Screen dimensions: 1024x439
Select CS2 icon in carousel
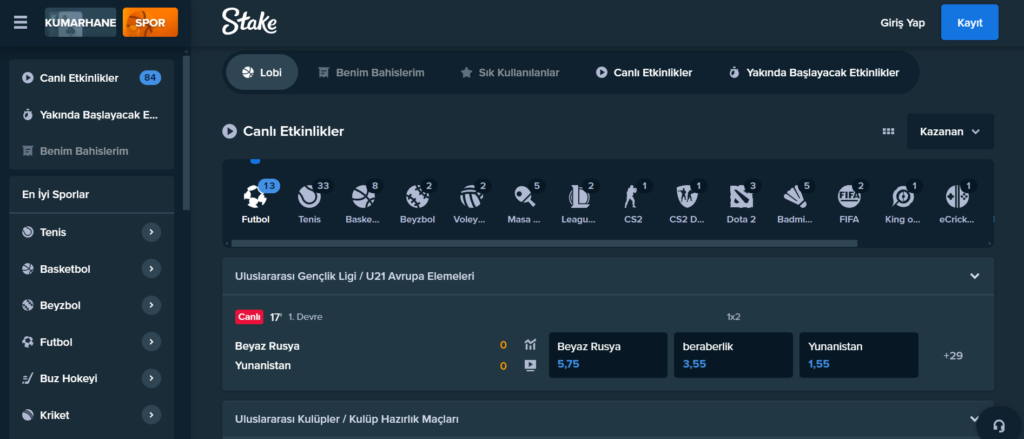click(x=633, y=203)
